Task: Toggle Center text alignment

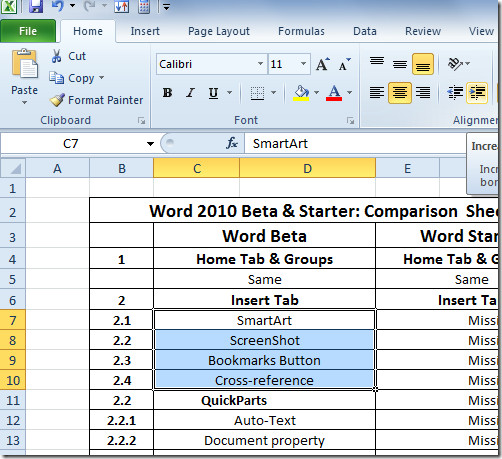Action: pyautogui.click(x=400, y=93)
